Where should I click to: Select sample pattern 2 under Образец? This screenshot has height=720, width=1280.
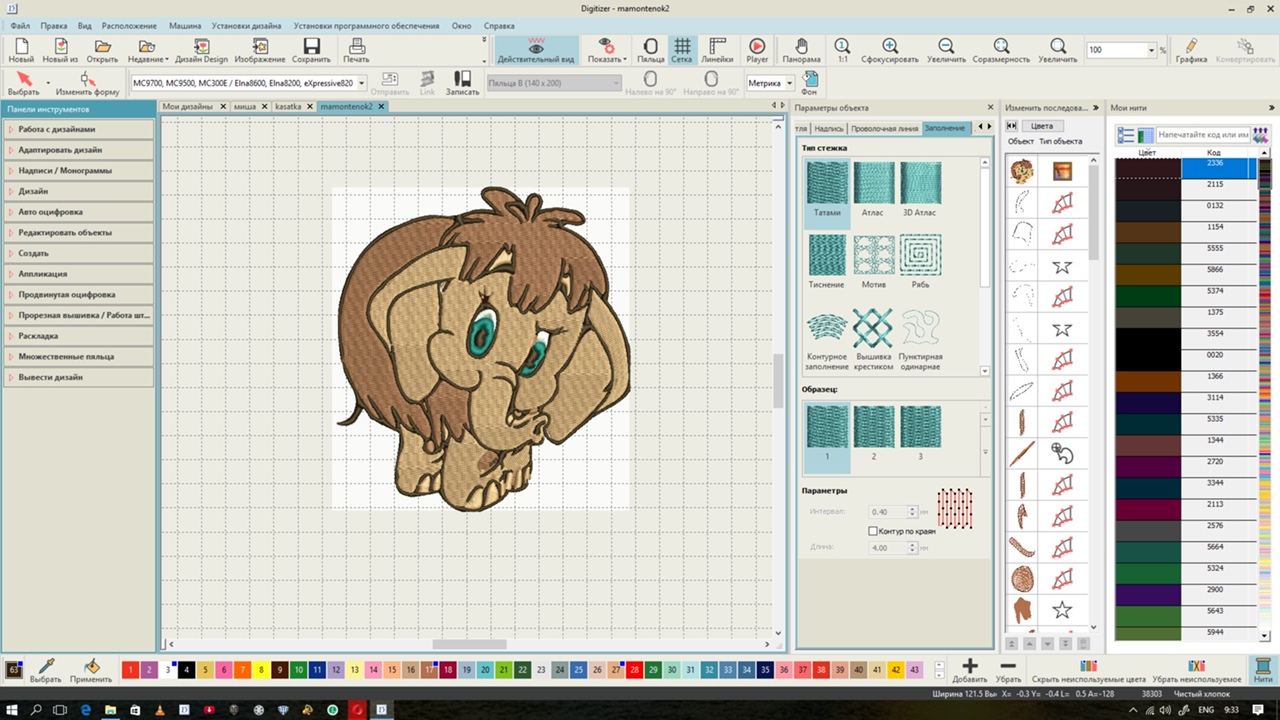click(873, 432)
